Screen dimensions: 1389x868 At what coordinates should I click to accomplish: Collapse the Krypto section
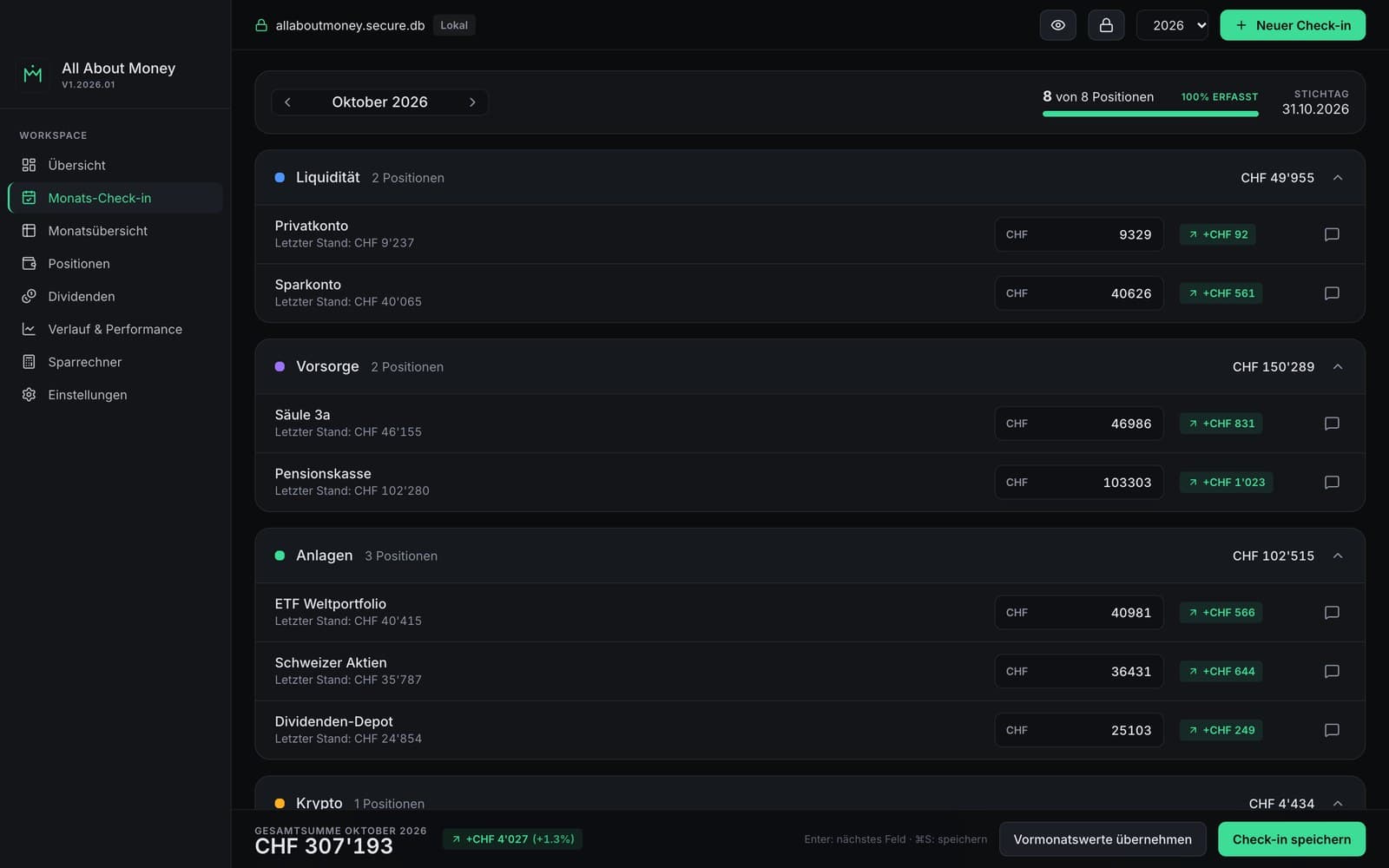tap(1338, 804)
